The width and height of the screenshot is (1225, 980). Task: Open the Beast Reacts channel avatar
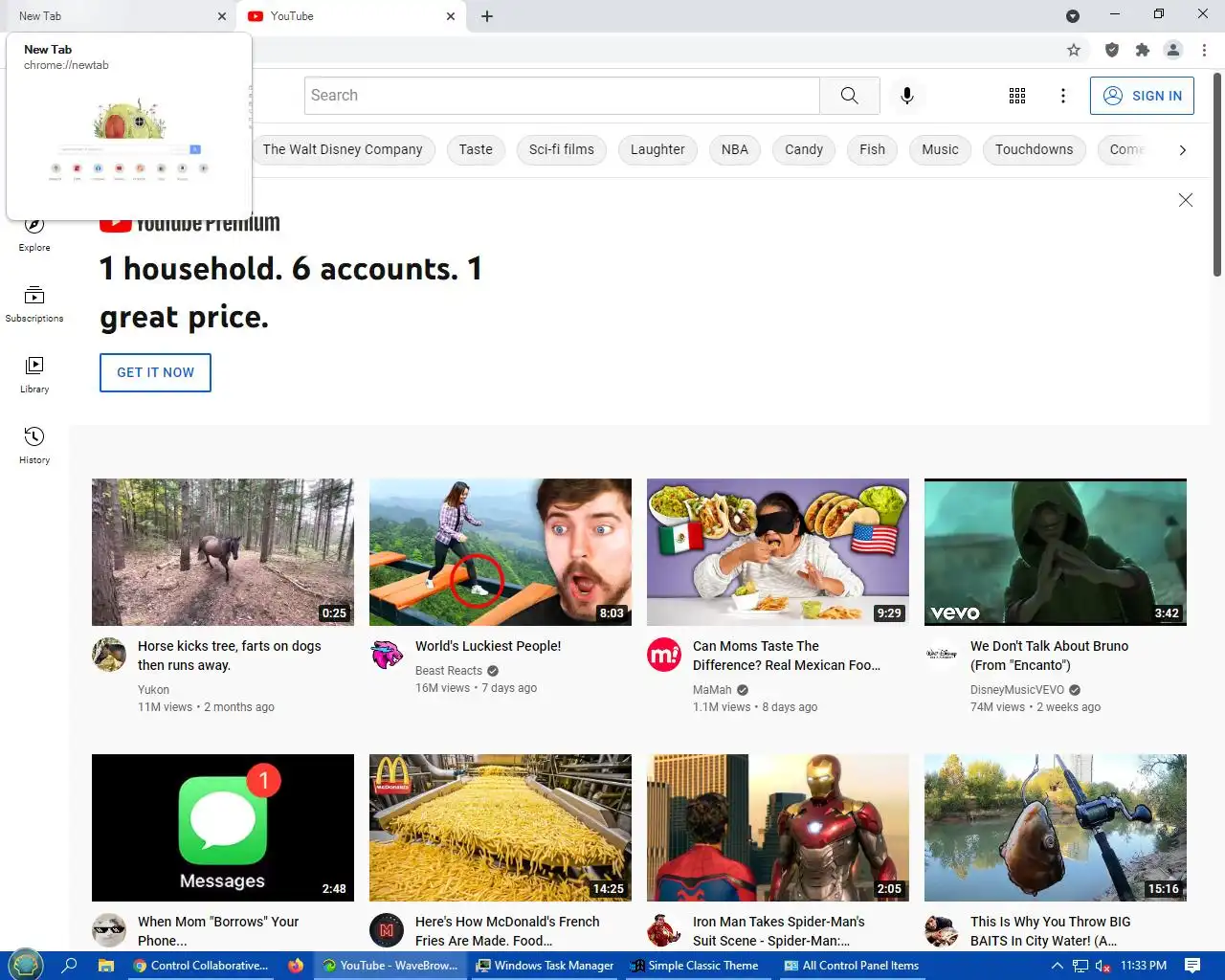pyautogui.click(x=387, y=655)
